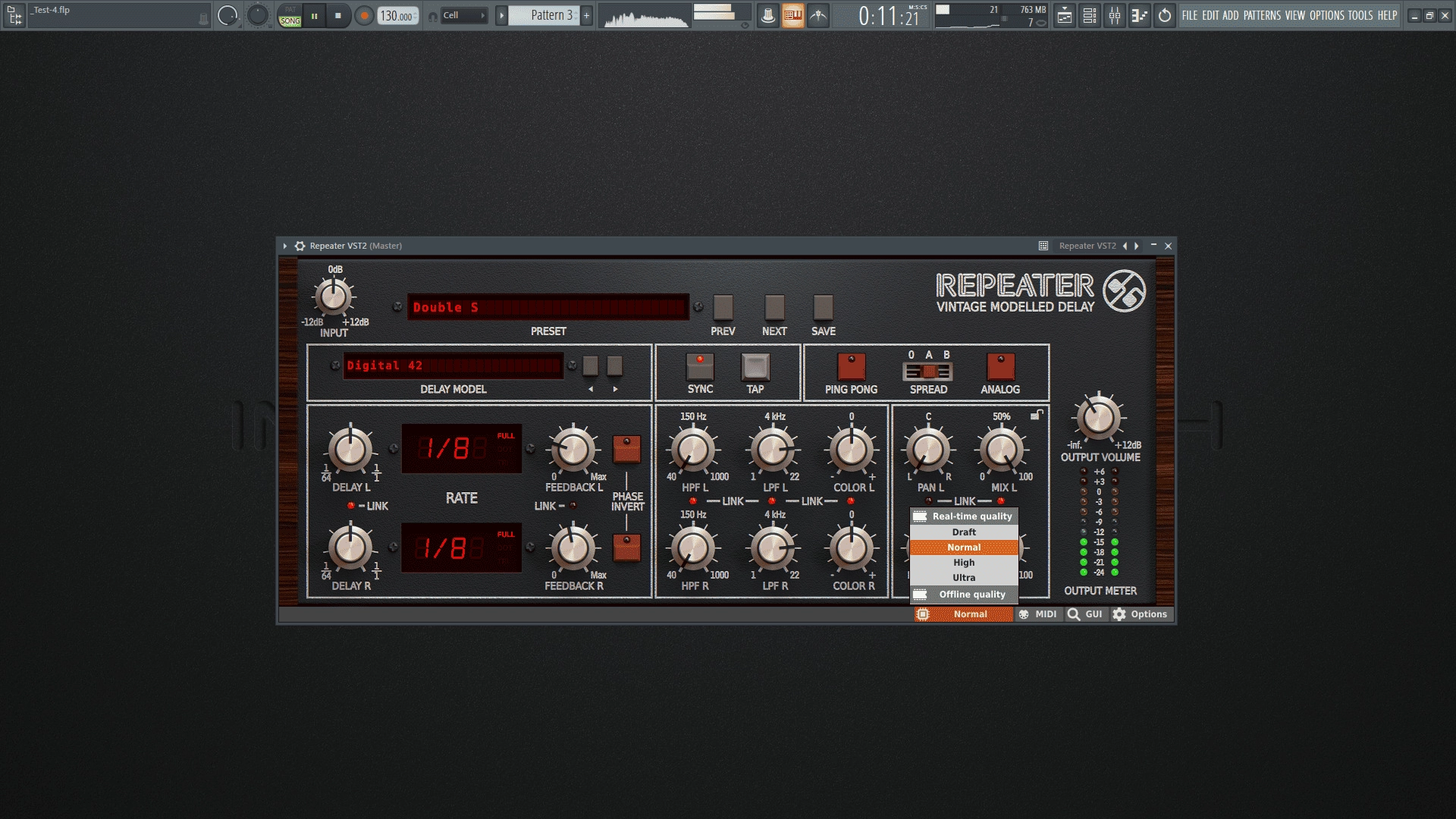The height and width of the screenshot is (819, 1456).
Task: Select next delay model with right arrow button
Action: [615, 366]
